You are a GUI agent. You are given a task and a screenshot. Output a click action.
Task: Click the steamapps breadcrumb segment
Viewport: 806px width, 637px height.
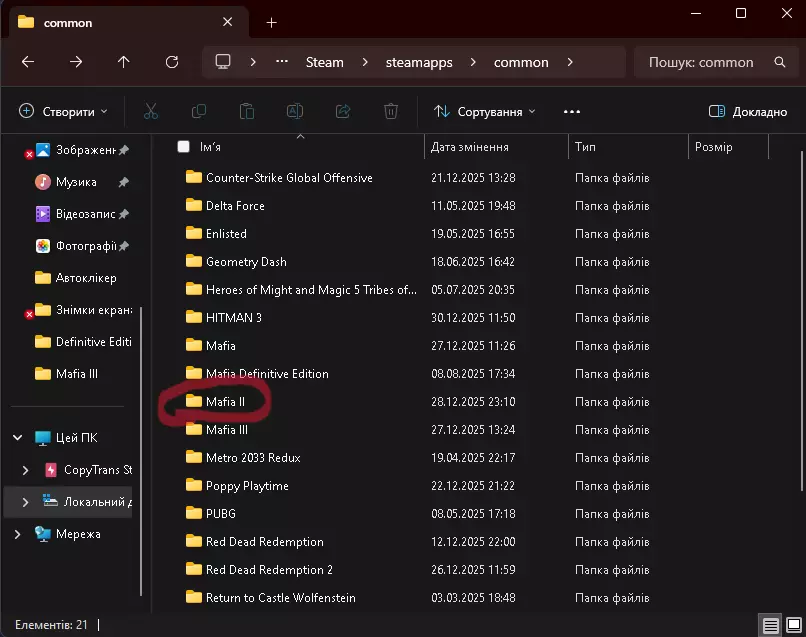pos(419,62)
